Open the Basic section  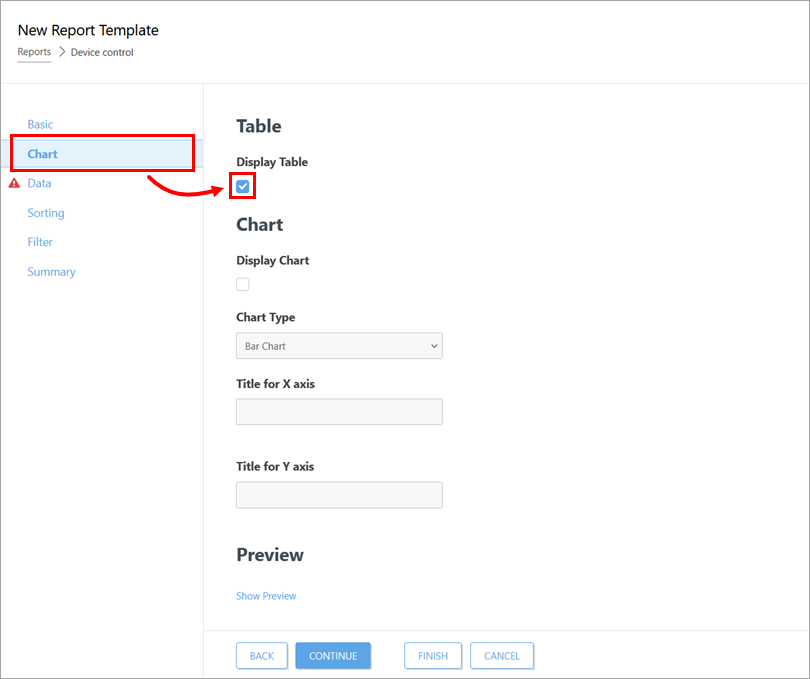tap(40, 125)
